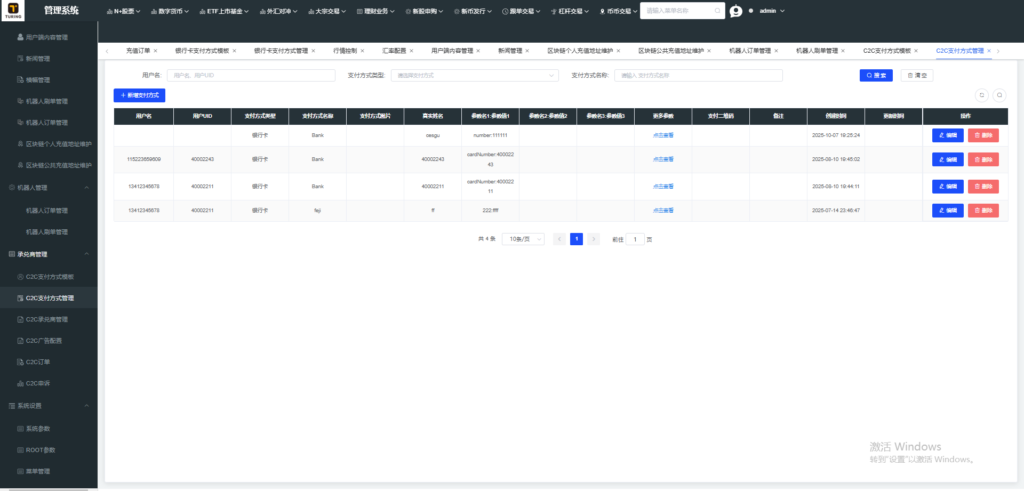This screenshot has height=491, width=1024.
Task: Open the N+股票 top menu dropdown
Action: [x=123, y=11]
